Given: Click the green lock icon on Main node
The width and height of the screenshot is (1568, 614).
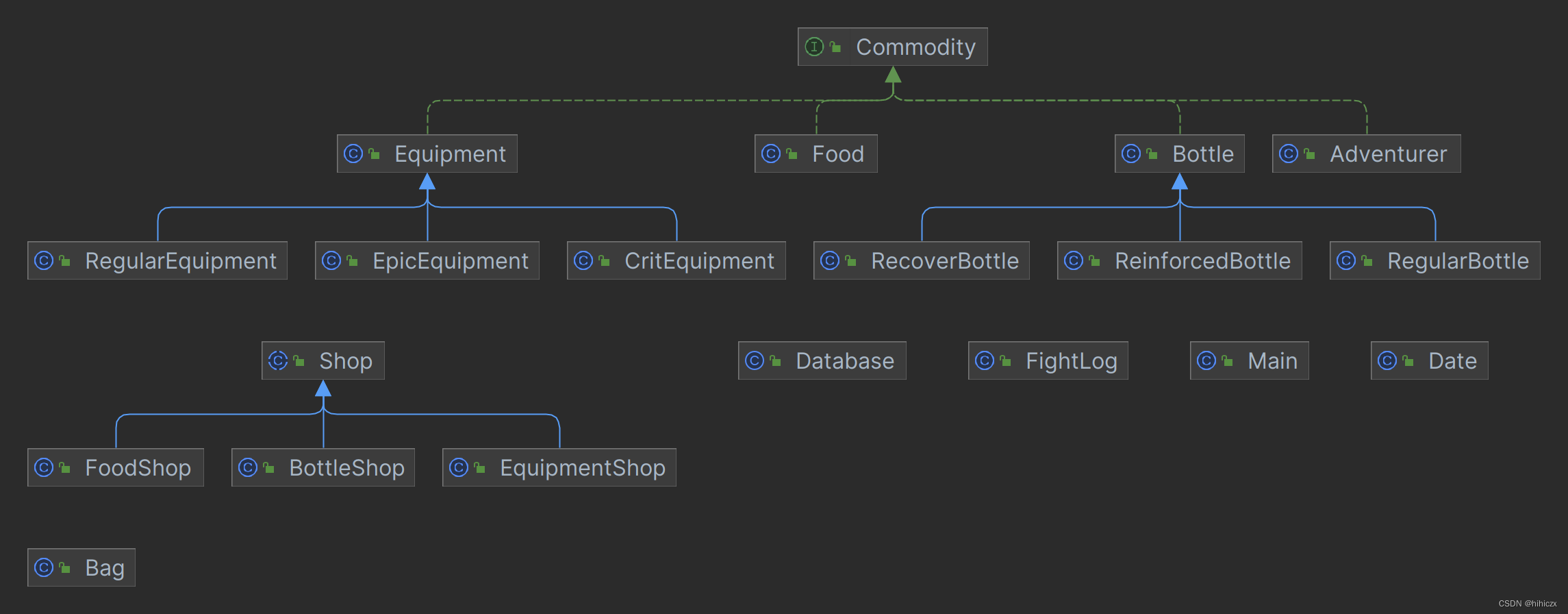Looking at the screenshot, I should (x=1227, y=360).
